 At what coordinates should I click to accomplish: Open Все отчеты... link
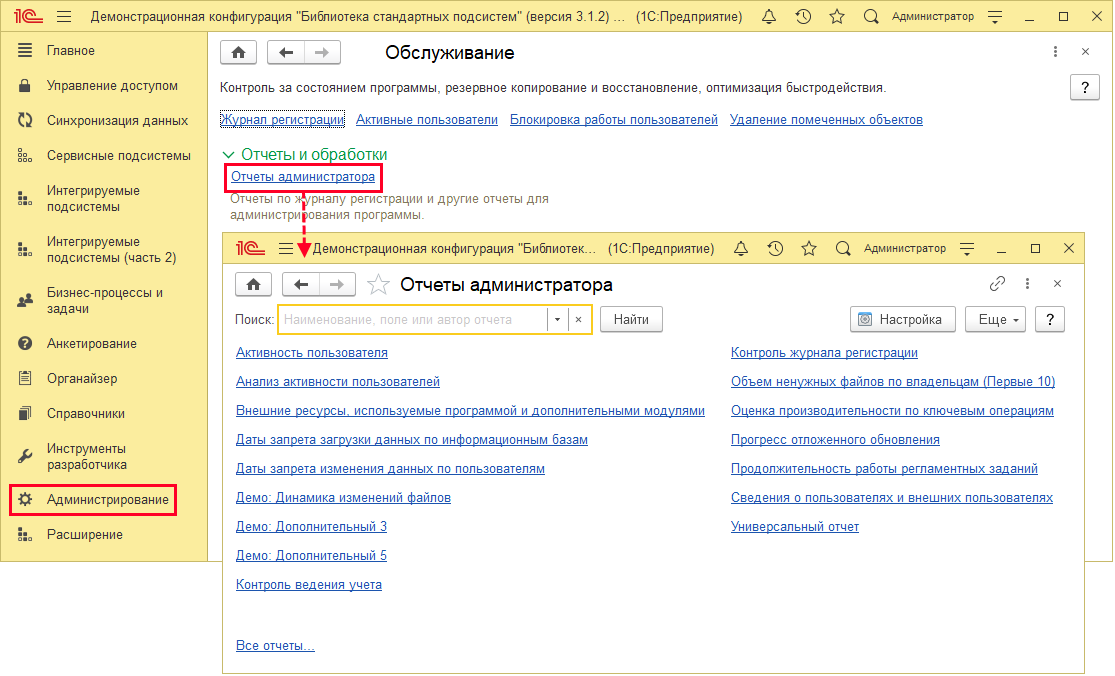tap(275, 645)
